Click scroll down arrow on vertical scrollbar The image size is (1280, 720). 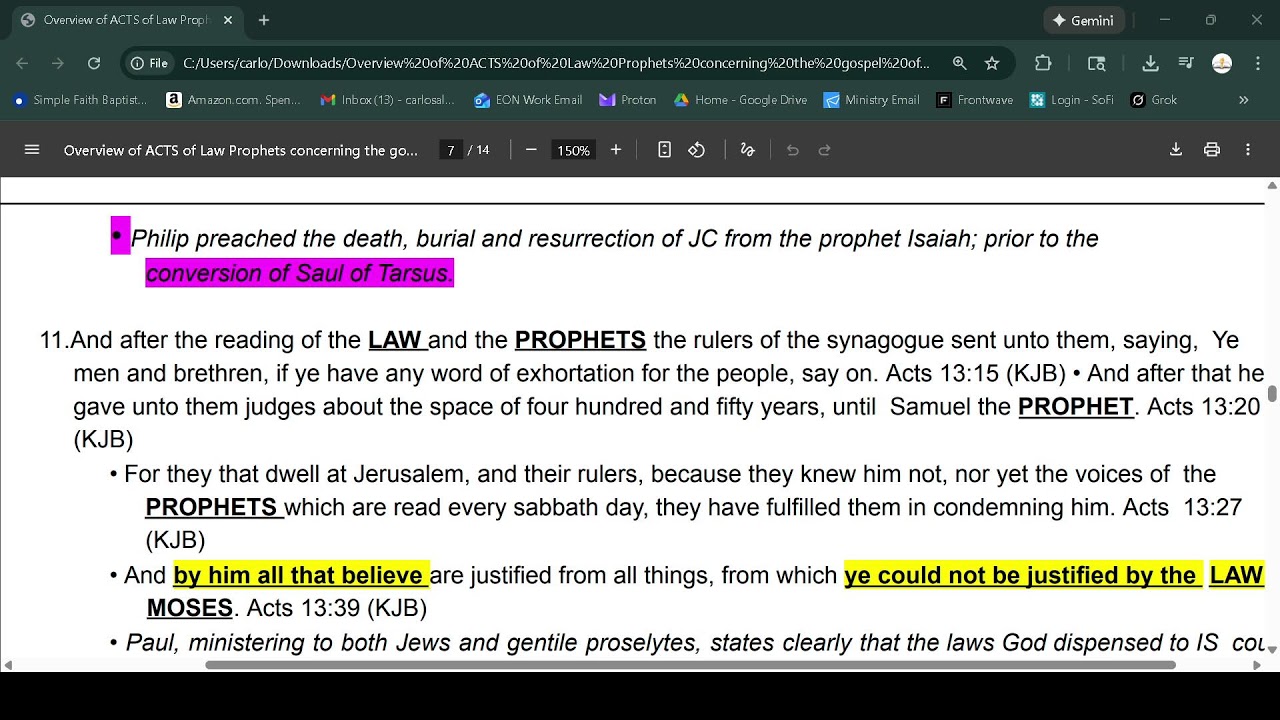tap(1272, 650)
